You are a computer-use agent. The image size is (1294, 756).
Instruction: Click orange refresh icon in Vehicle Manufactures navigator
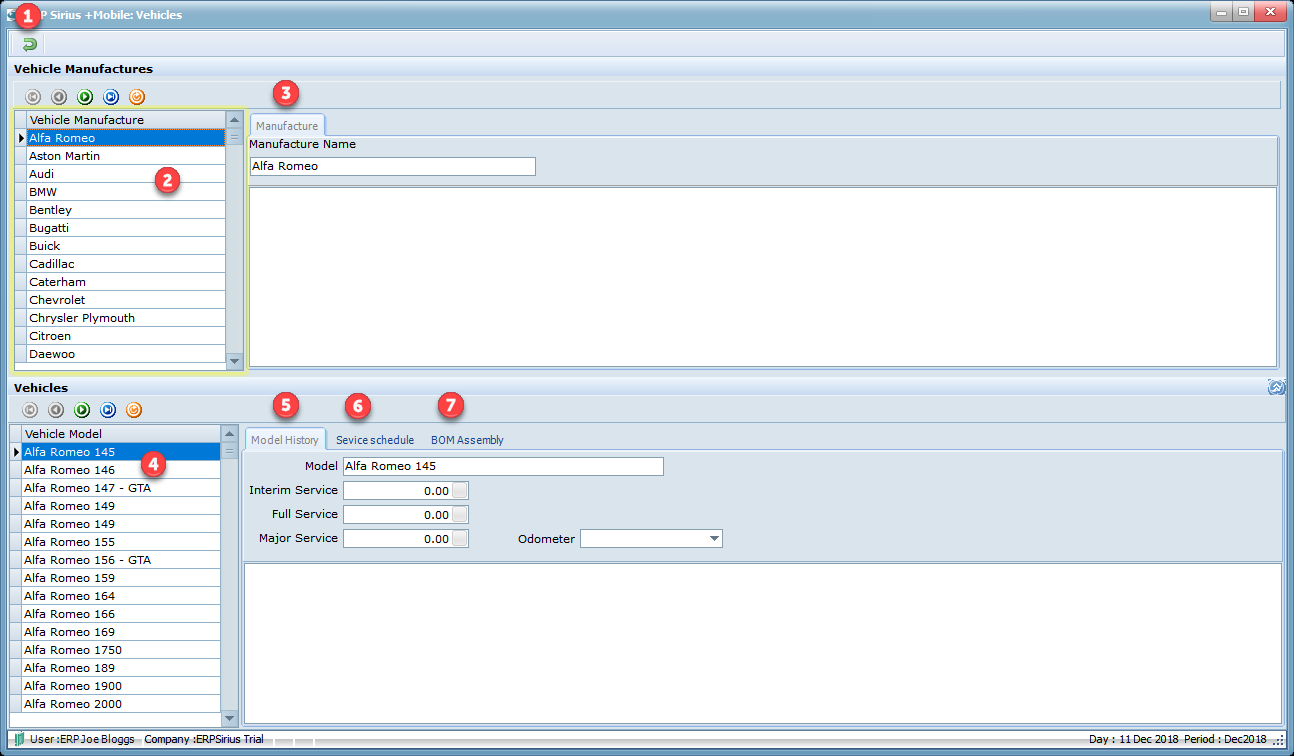tap(137, 97)
